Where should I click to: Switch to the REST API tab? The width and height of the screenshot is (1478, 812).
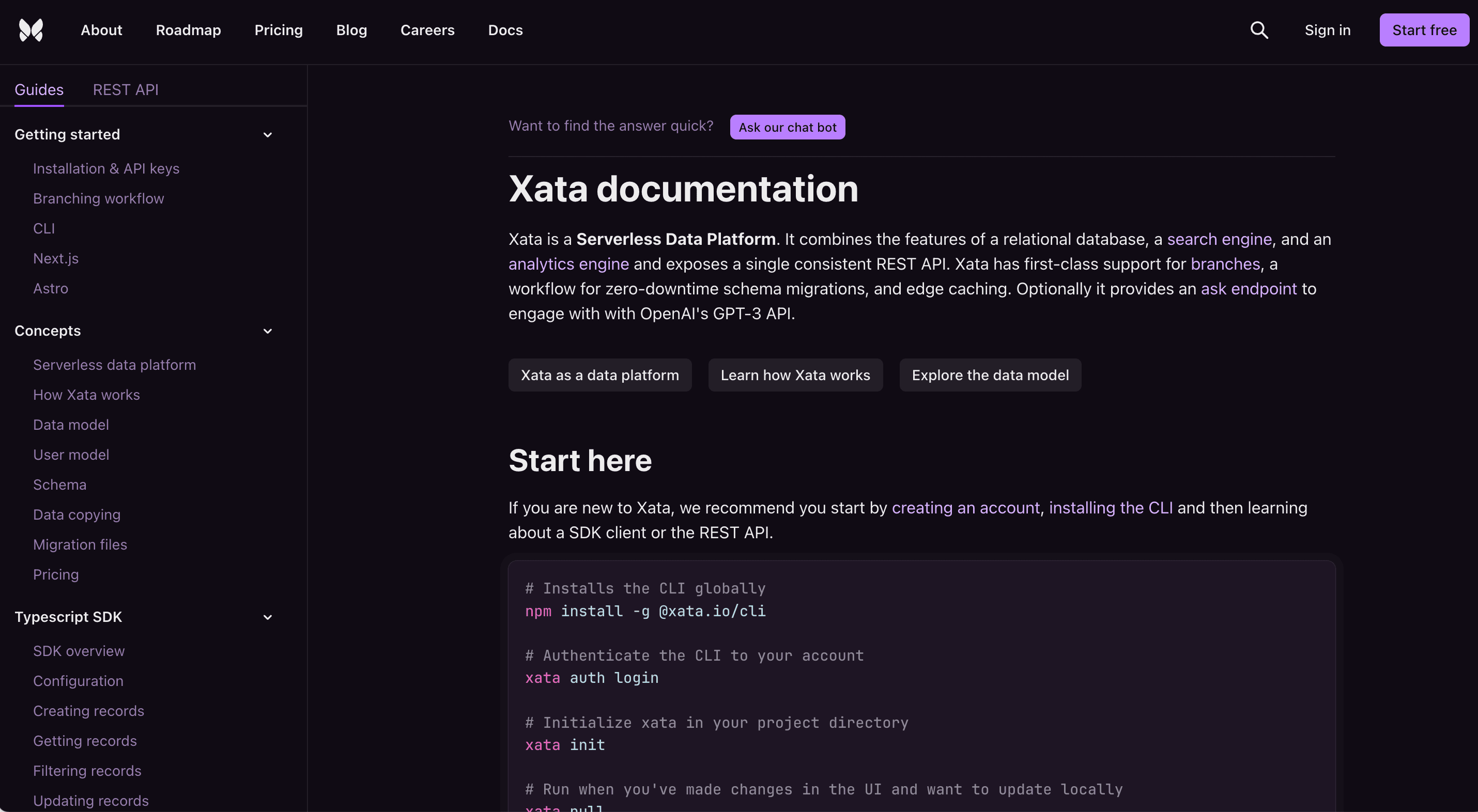click(x=126, y=90)
